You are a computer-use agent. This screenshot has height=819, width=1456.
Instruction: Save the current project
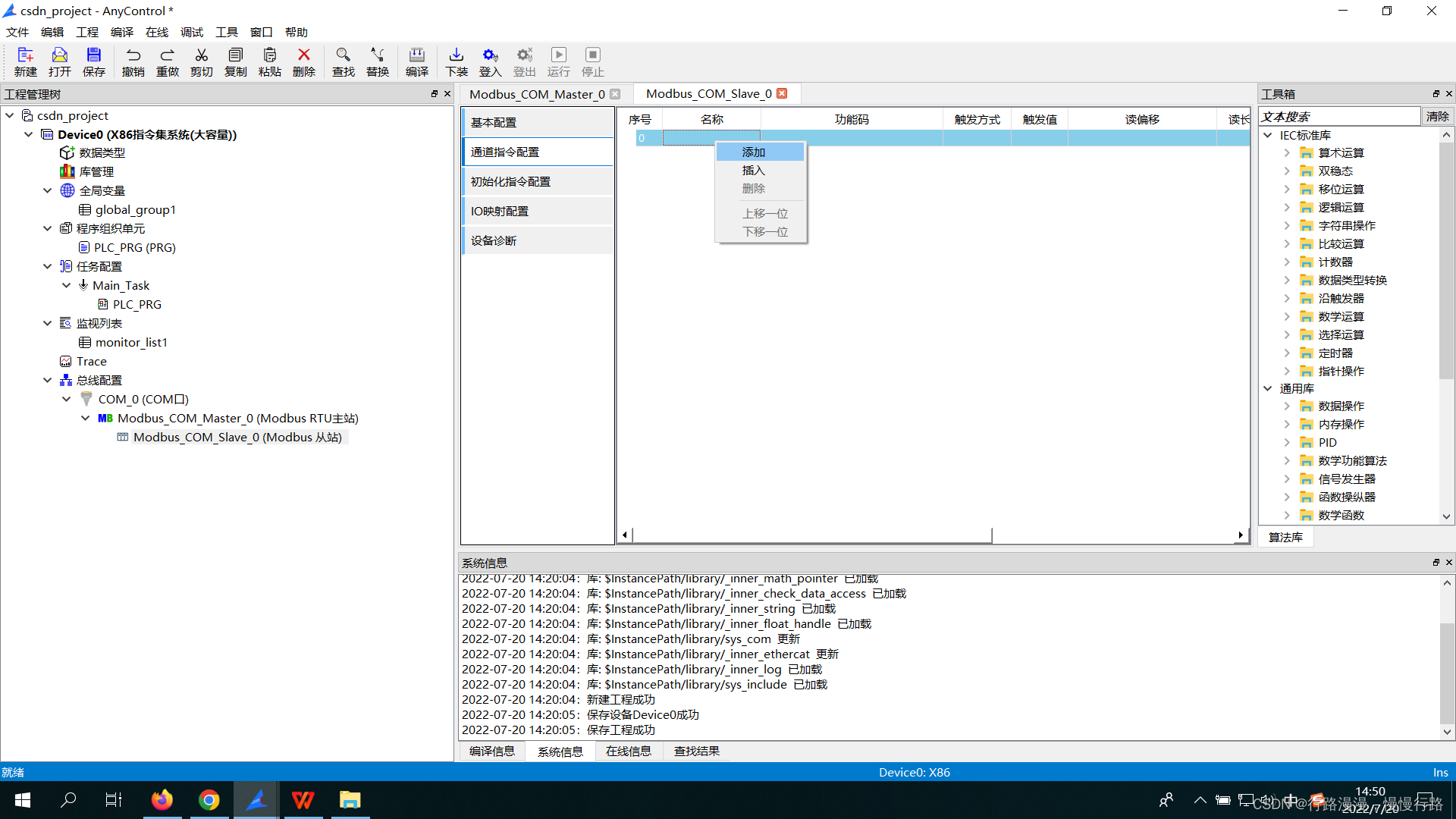93,61
